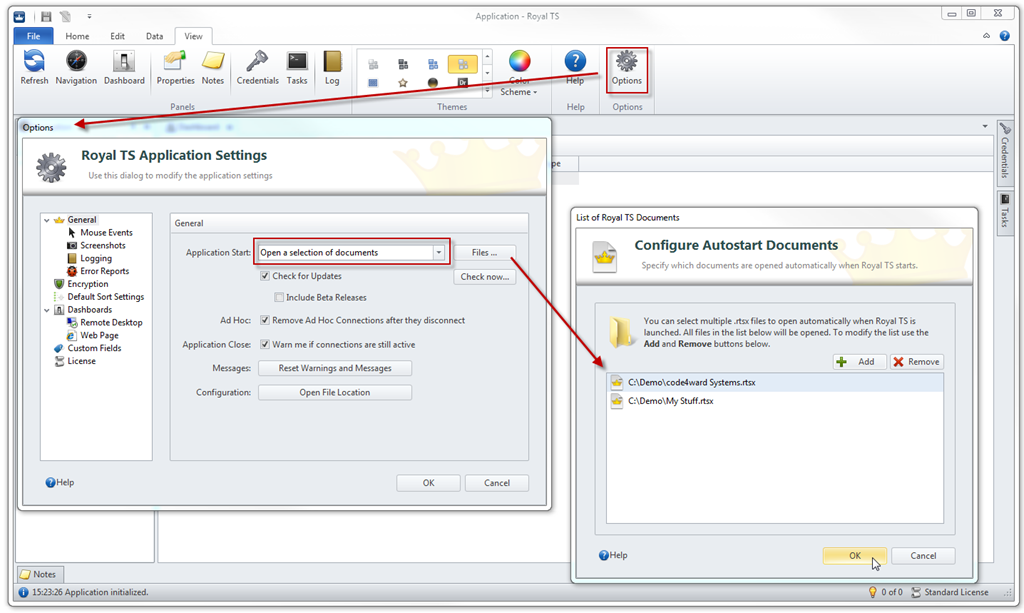Viewport: 1024px width, 613px height.
Task: Select the View ribbon tab
Action: (193, 36)
